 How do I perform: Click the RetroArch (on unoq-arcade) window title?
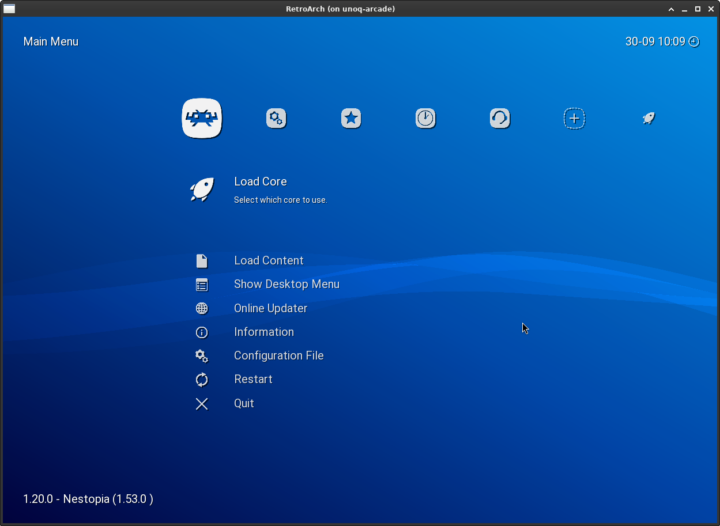click(x=340, y=9)
